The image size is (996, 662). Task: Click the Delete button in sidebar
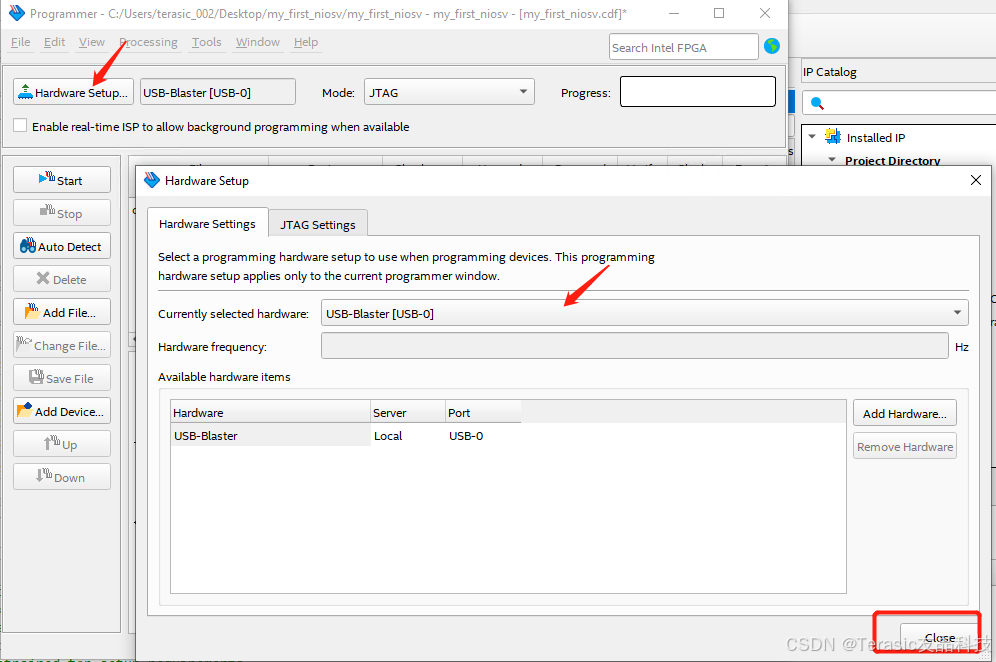point(62,279)
